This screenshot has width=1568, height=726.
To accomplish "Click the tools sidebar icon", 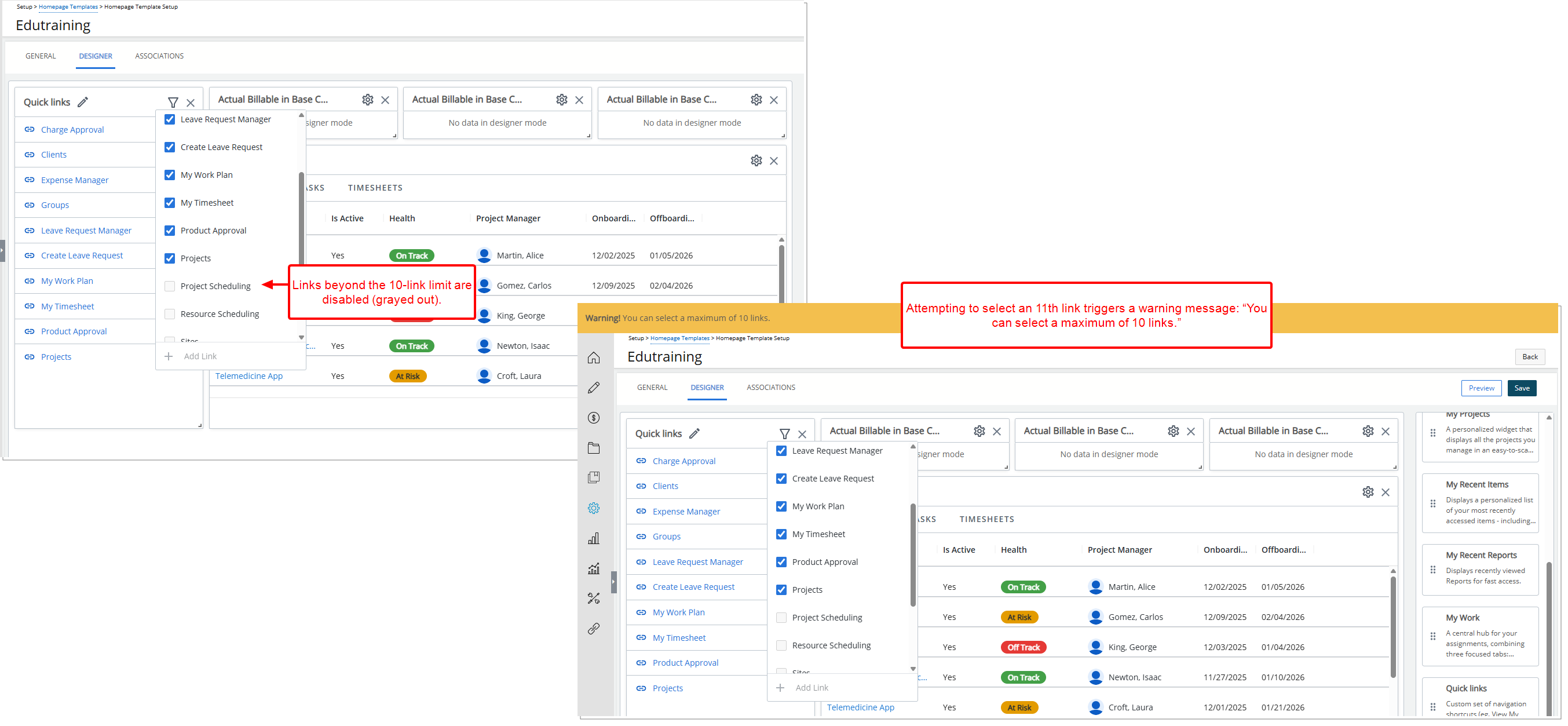I will pos(594,599).
